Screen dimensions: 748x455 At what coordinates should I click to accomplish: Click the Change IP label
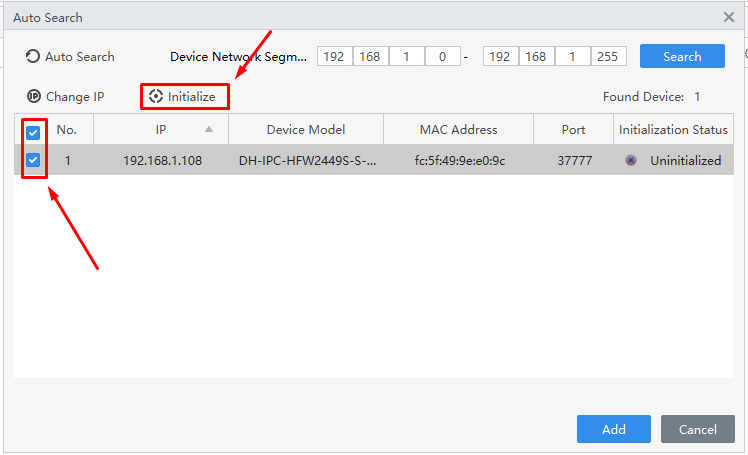pos(75,96)
